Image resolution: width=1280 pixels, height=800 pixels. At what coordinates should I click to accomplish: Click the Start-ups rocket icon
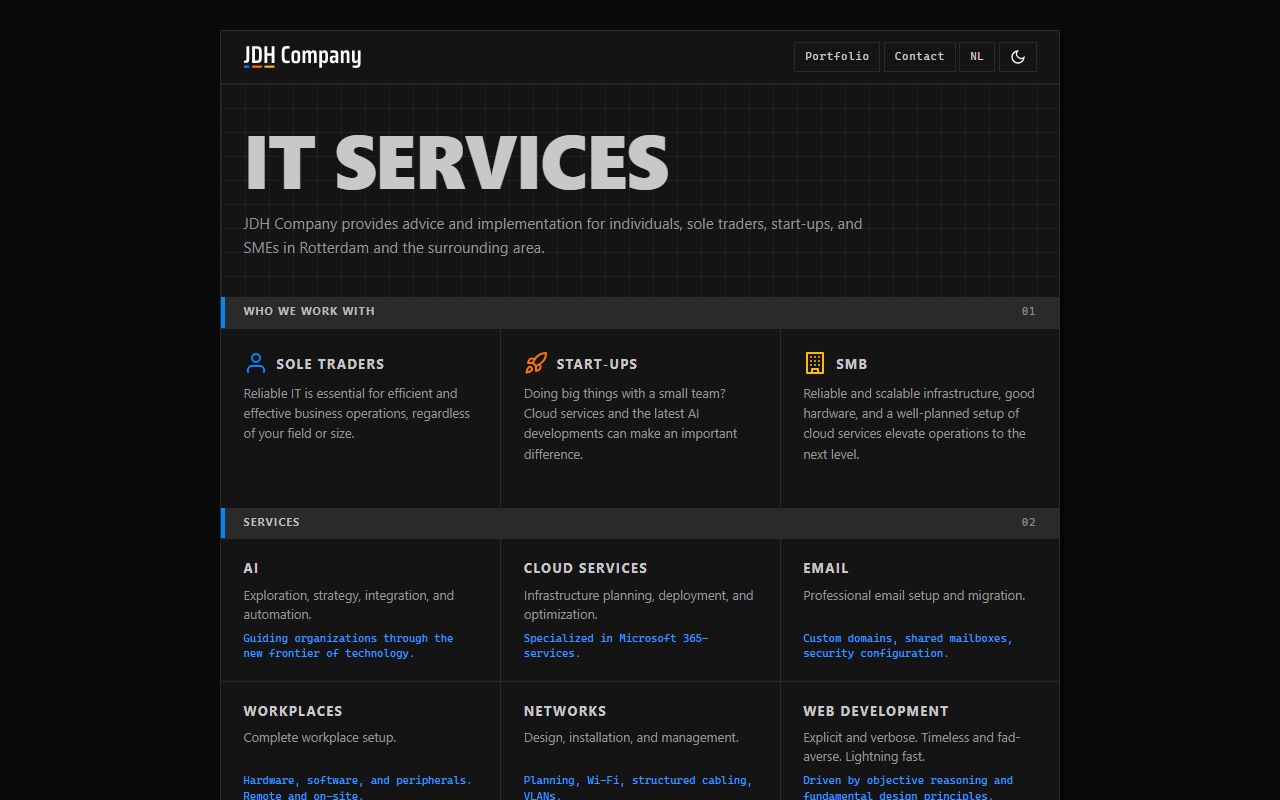(536, 363)
